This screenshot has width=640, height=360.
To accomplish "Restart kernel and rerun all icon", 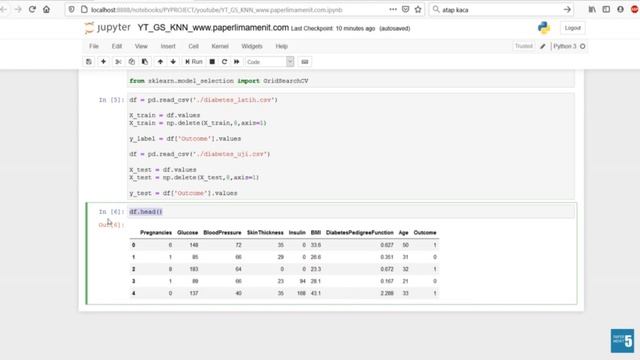I will click(x=236, y=62).
